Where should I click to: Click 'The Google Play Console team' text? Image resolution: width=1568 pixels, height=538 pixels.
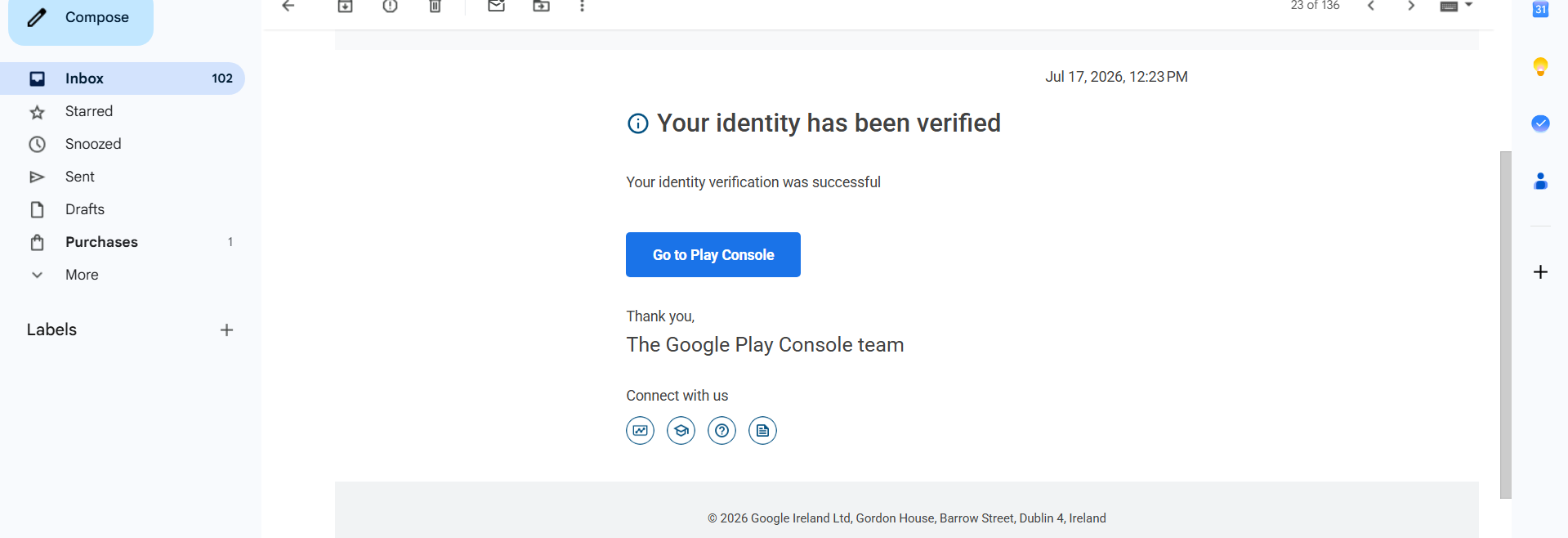point(765,345)
